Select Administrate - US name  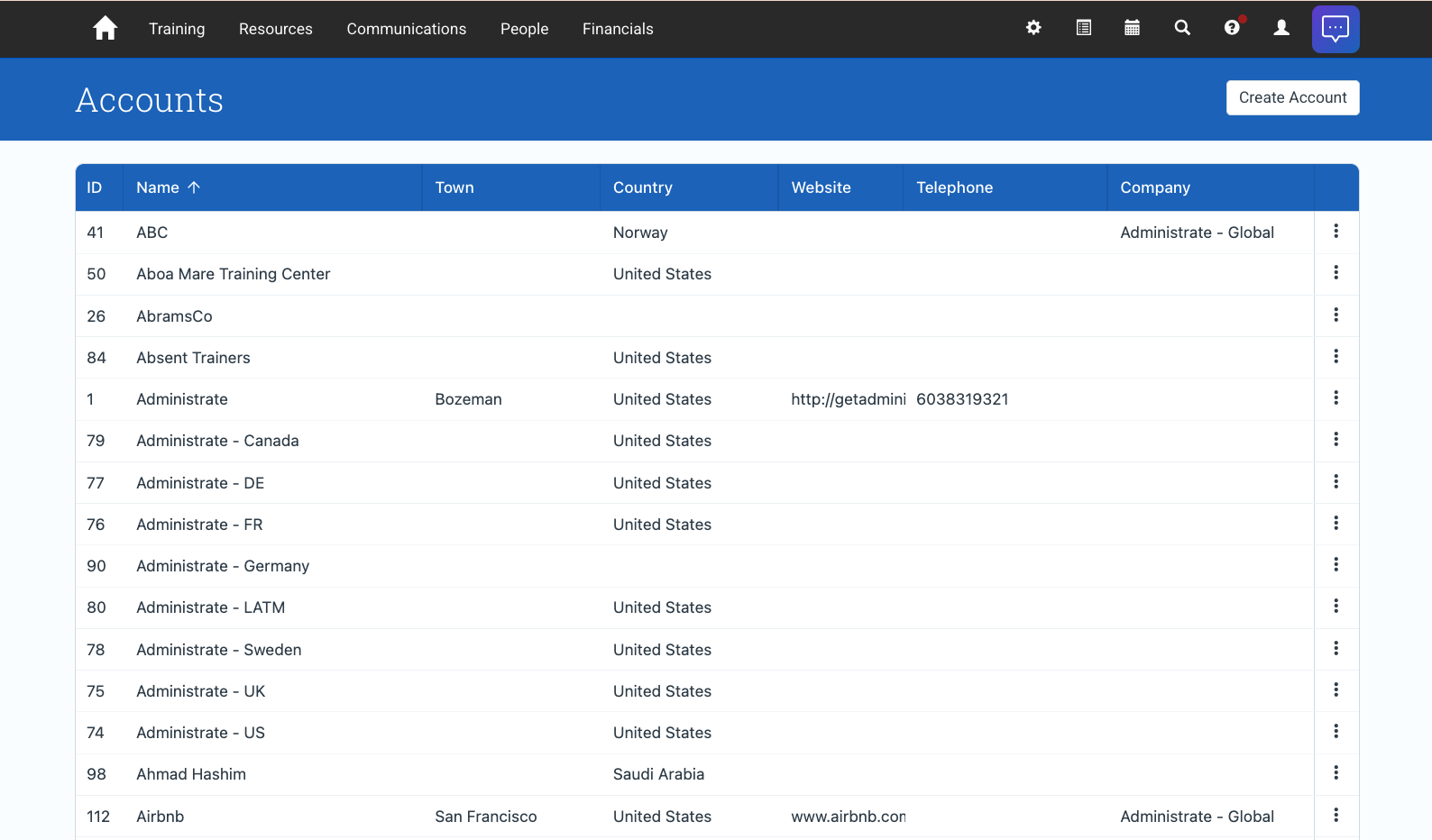click(201, 733)
